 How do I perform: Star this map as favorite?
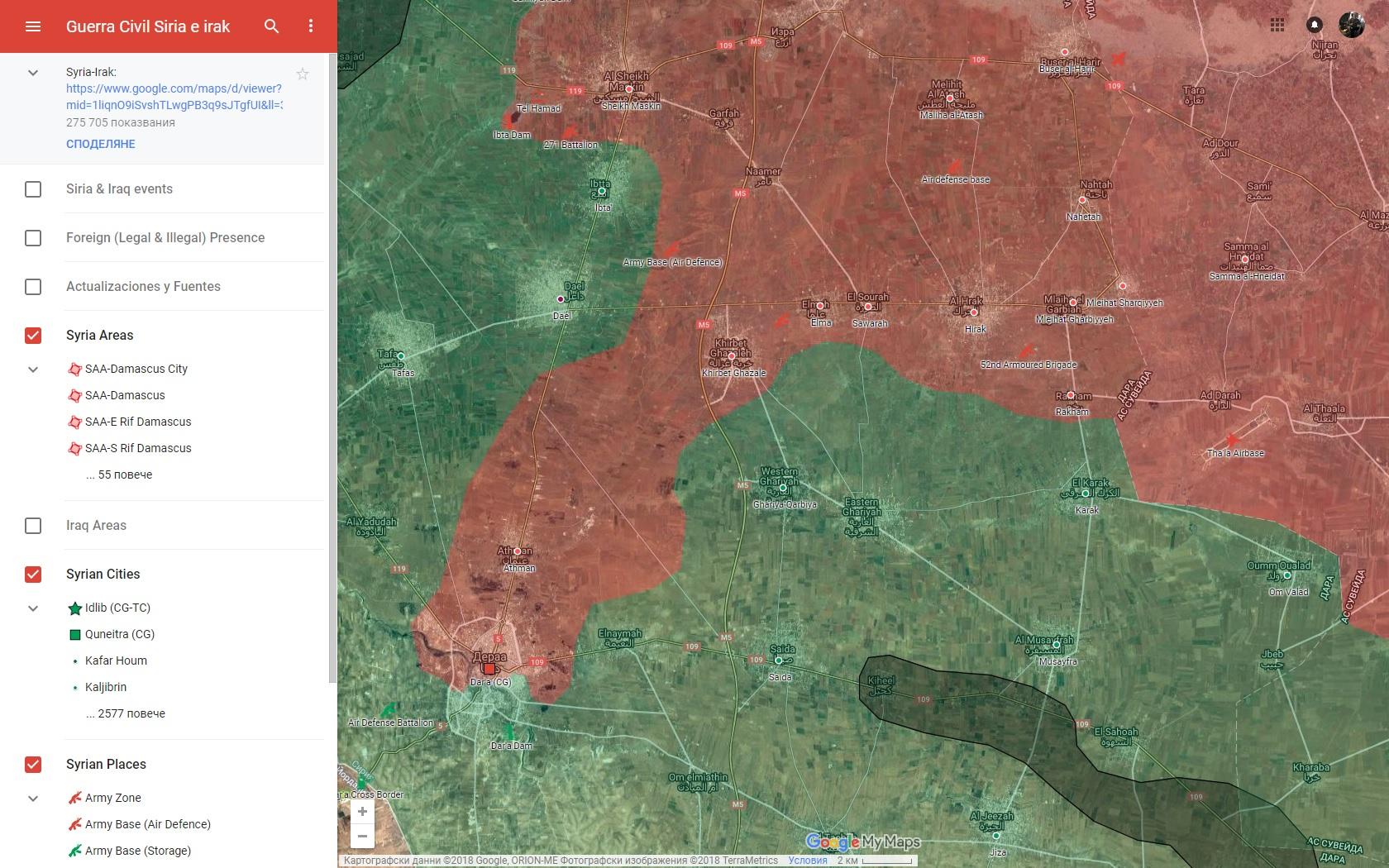(303, 74)
